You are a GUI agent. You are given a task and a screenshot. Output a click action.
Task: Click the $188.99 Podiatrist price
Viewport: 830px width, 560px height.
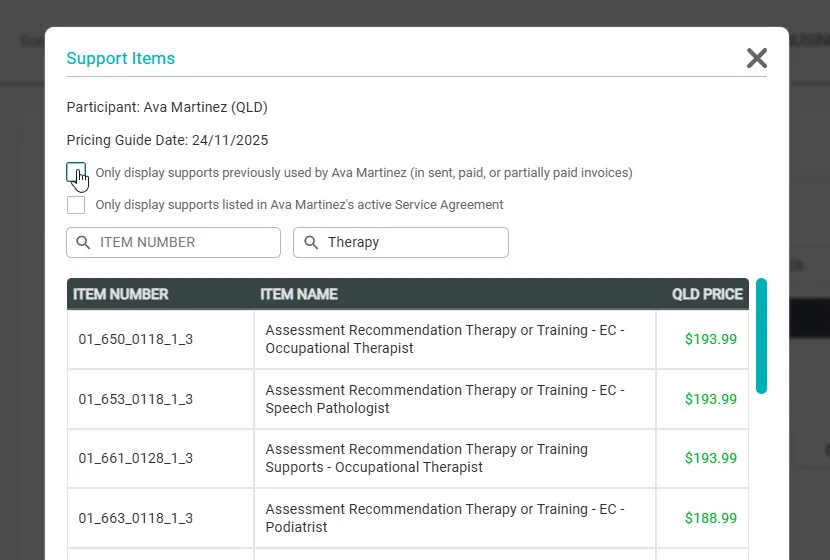coord(711,518)
